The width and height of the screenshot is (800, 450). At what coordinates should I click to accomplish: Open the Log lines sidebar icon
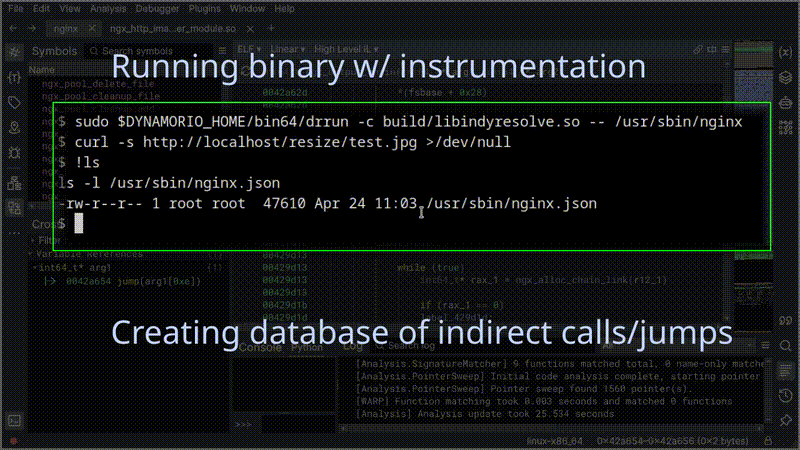click(x=786, y=370)
